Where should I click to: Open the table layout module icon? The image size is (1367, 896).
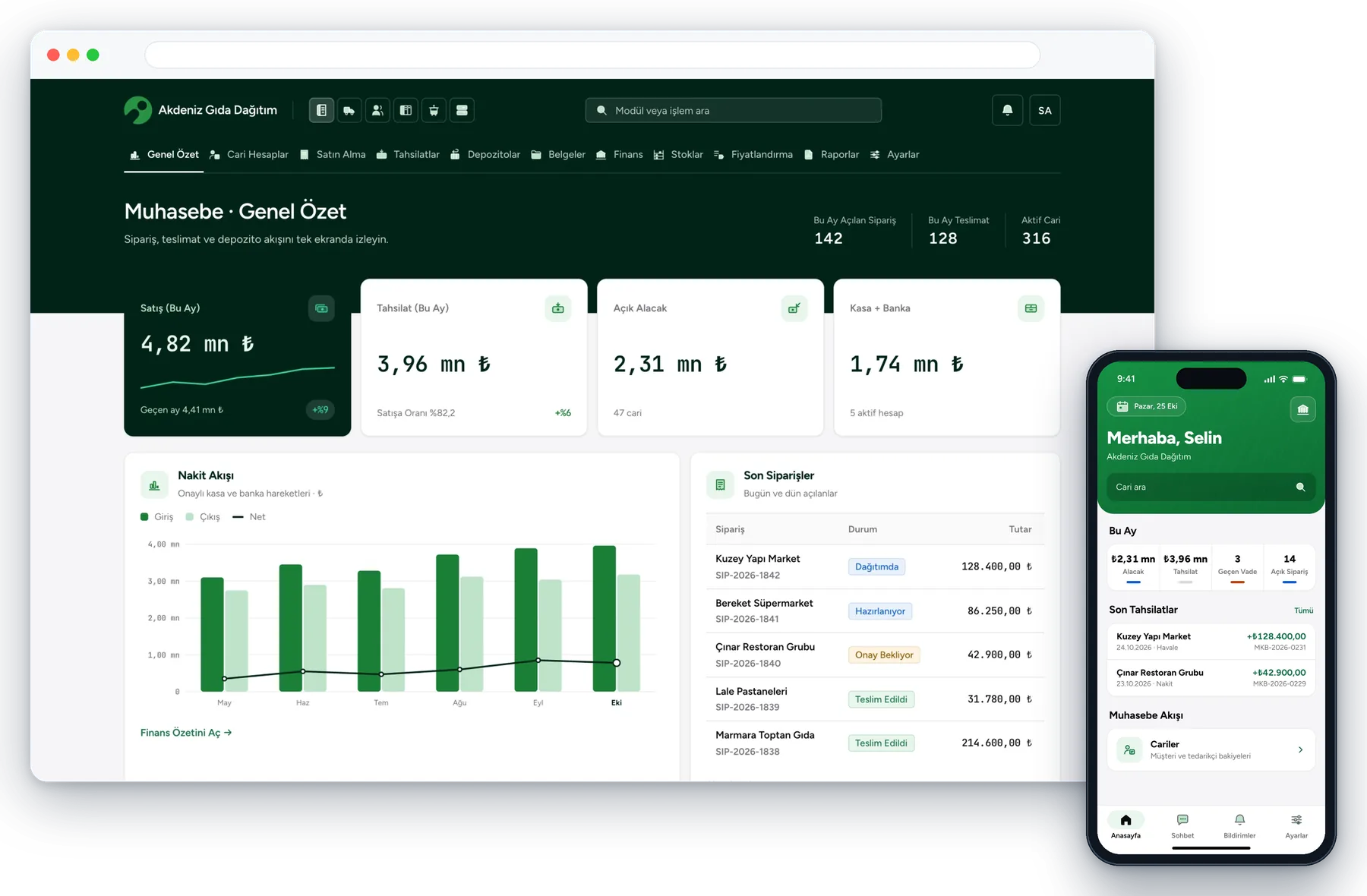(406, 110)
